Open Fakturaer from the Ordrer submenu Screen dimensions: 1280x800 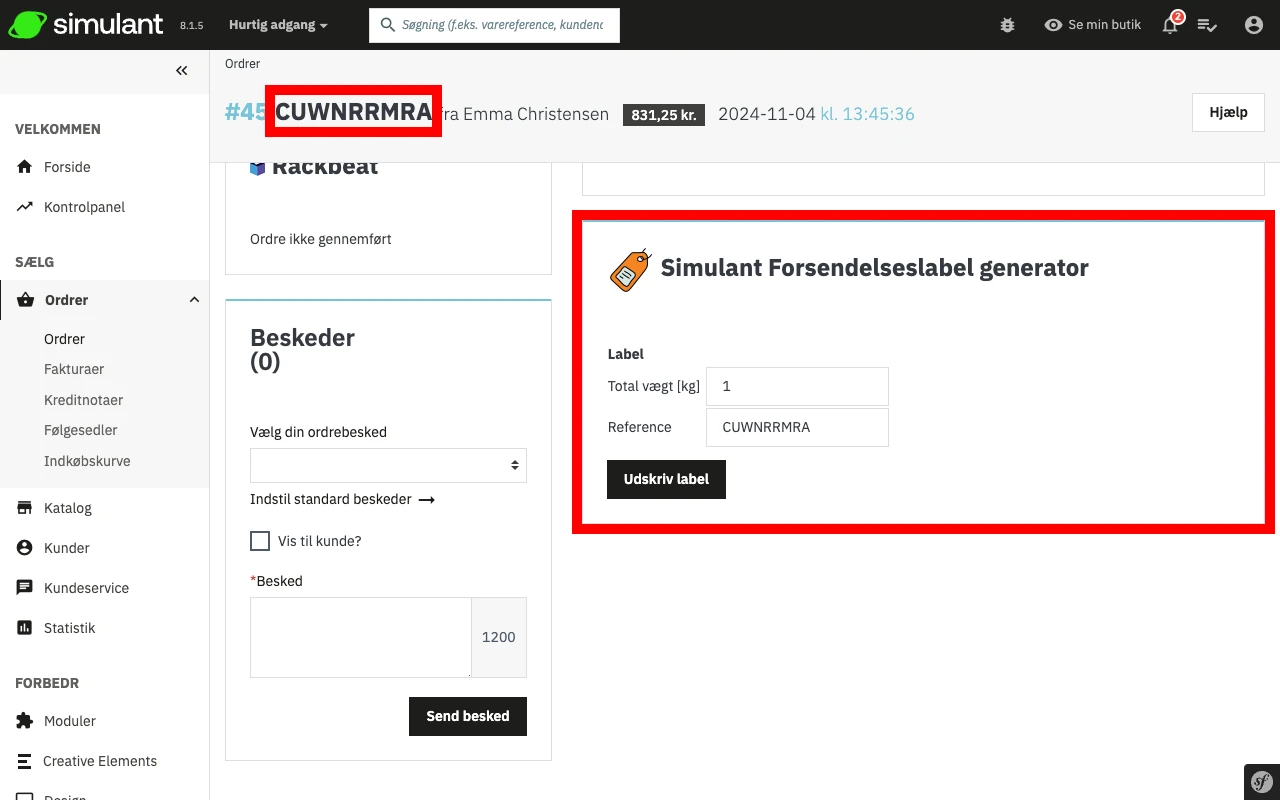pyautogui.click(x=74, y=369)
